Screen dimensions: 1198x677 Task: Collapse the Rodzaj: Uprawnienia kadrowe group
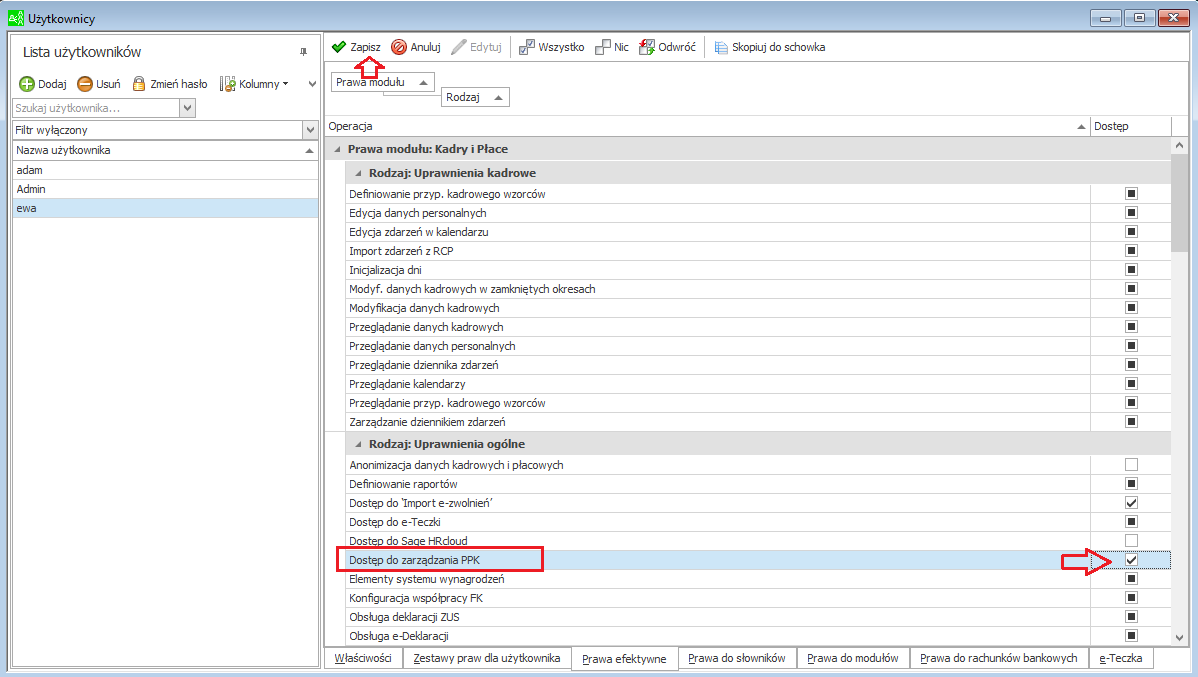358,173
